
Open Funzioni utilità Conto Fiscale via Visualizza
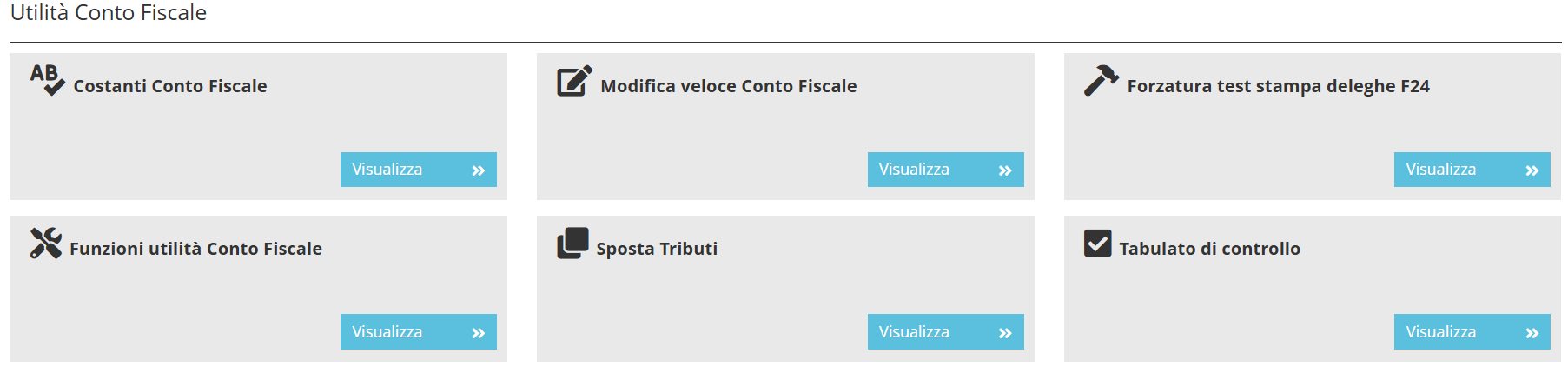[418, 332]
